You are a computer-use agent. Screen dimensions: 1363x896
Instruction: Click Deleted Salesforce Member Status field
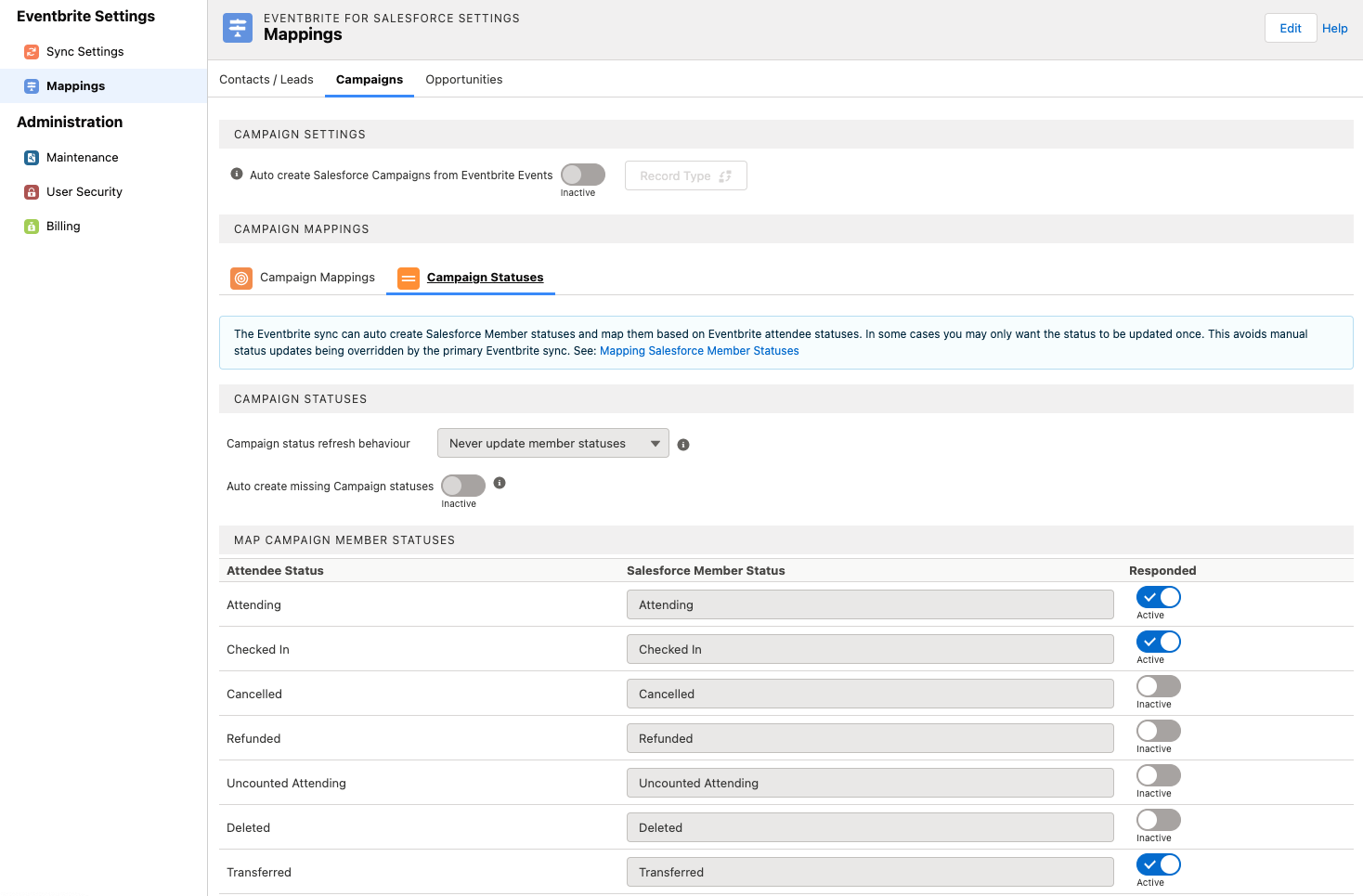870,827
